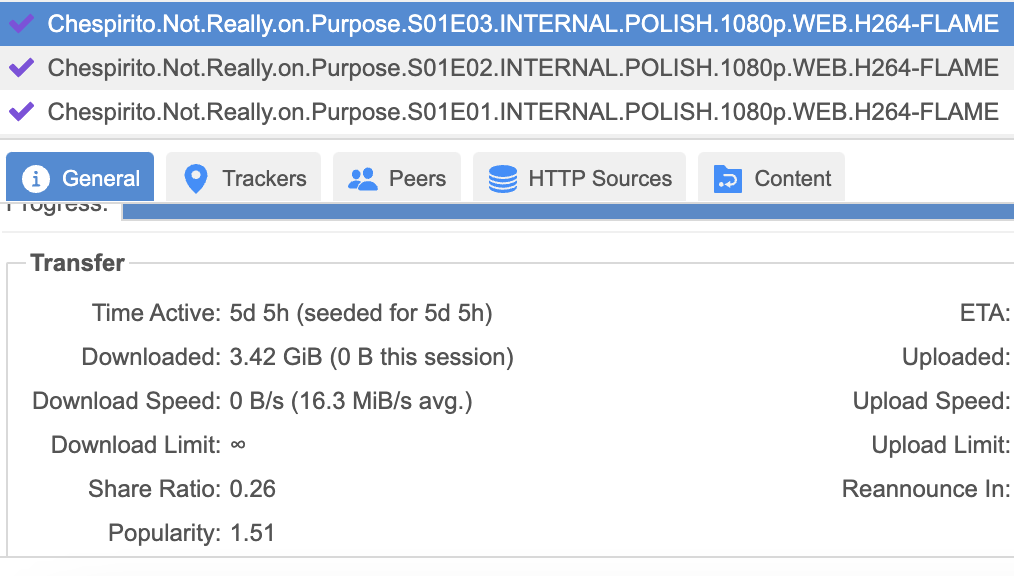The image size is (1014, 576).
Task: Click the Time Active value text
Action: (x=361, y=313)
